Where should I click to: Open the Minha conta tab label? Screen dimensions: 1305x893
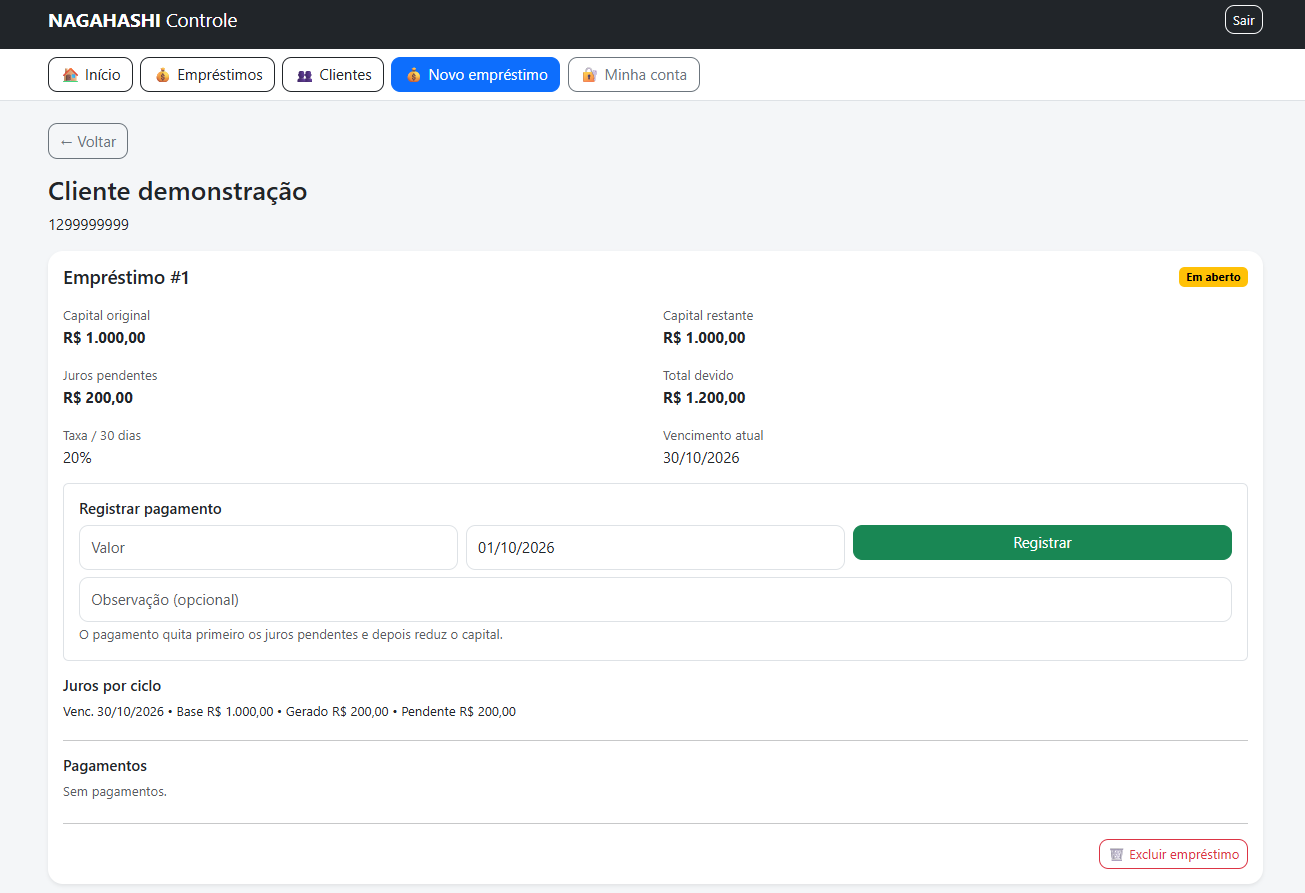(646, 75)
